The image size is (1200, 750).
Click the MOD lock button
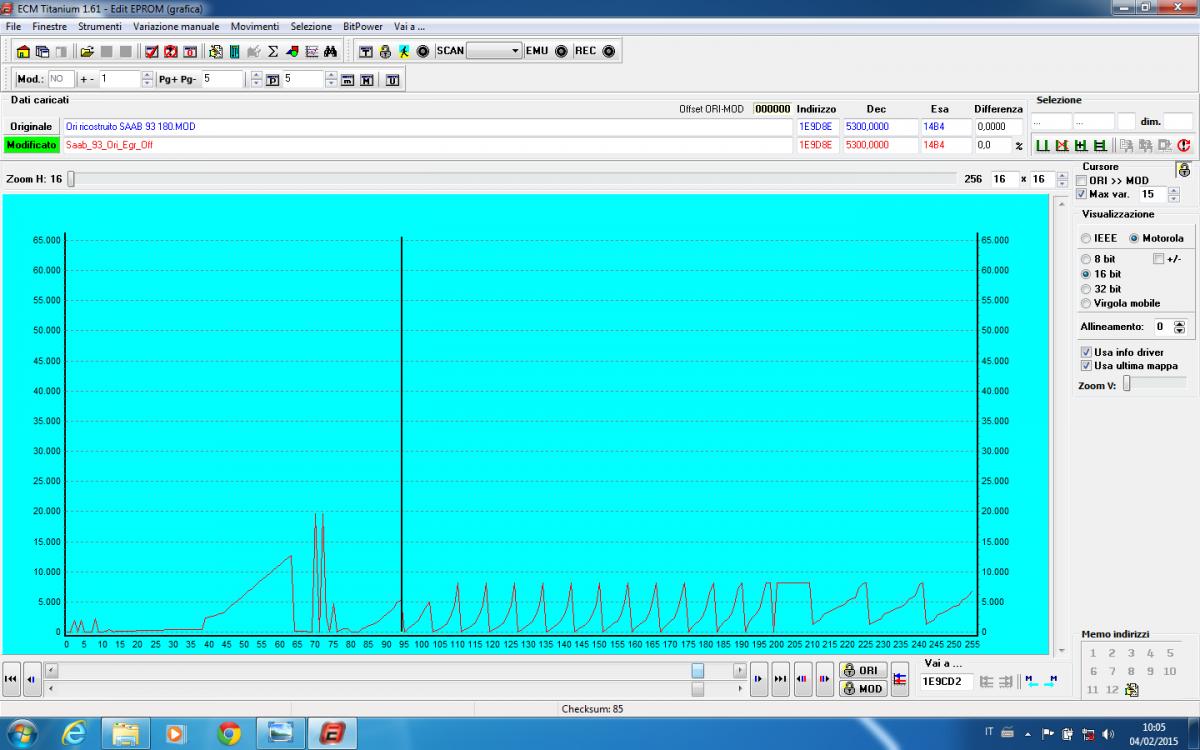click(x=863, y=688)
